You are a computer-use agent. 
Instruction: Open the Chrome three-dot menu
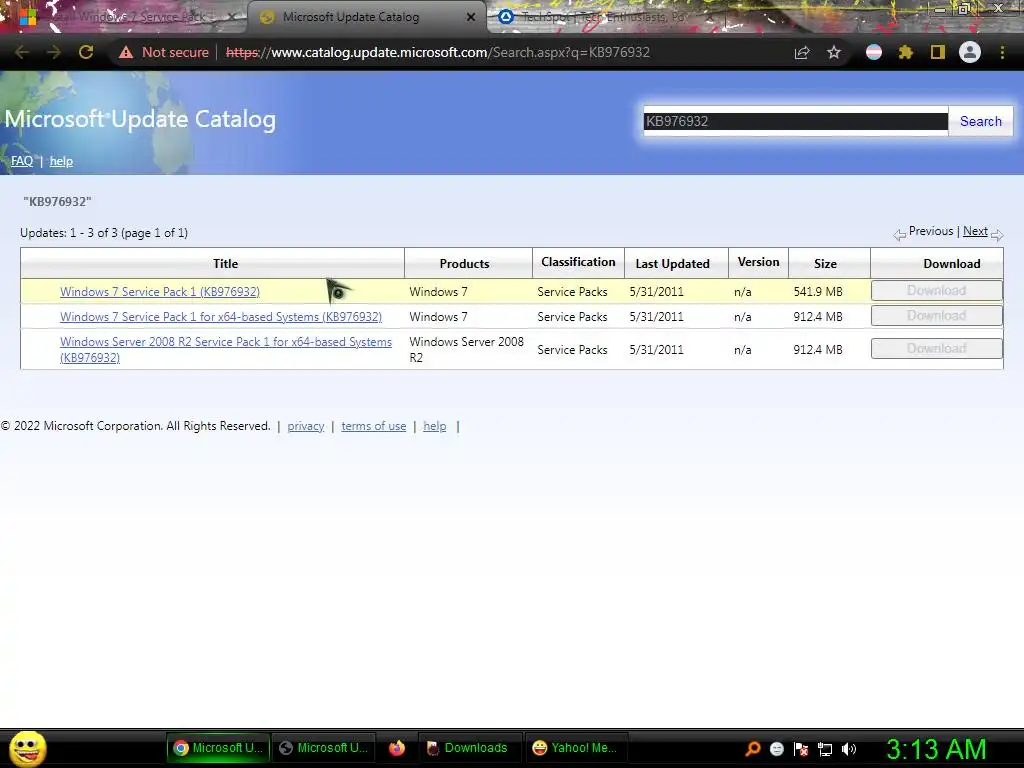point(1002,52)
